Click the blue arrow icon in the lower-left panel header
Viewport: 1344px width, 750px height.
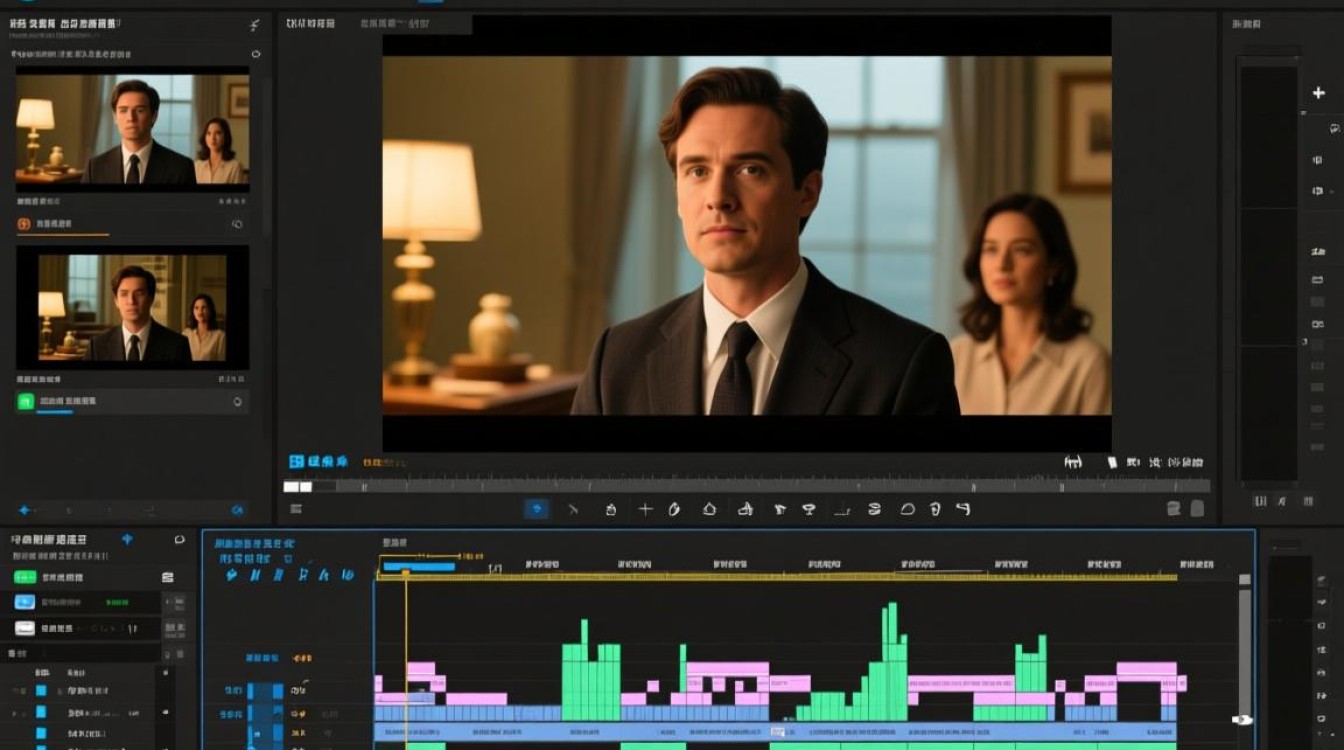pyautogui.click(x=127, y=539)
